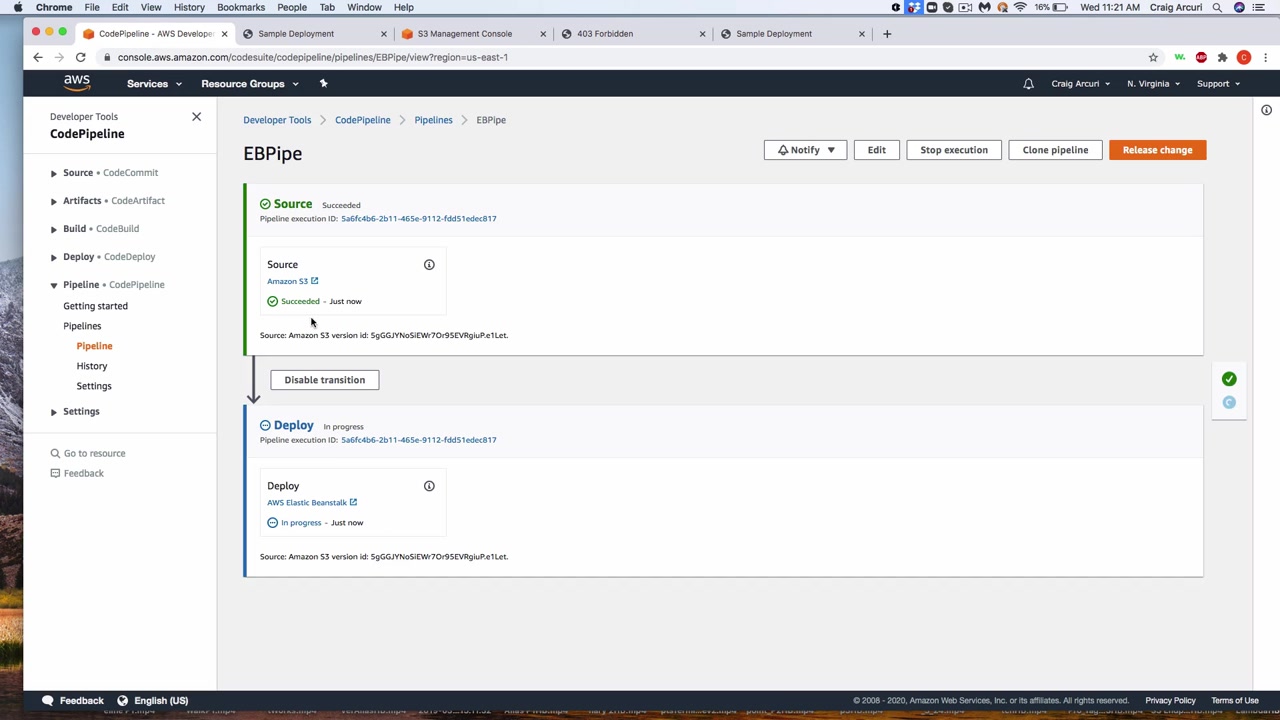Click the Go to resource search icon
The width and height of the screenshot is (1280, 720).
[x=56, y=454]
